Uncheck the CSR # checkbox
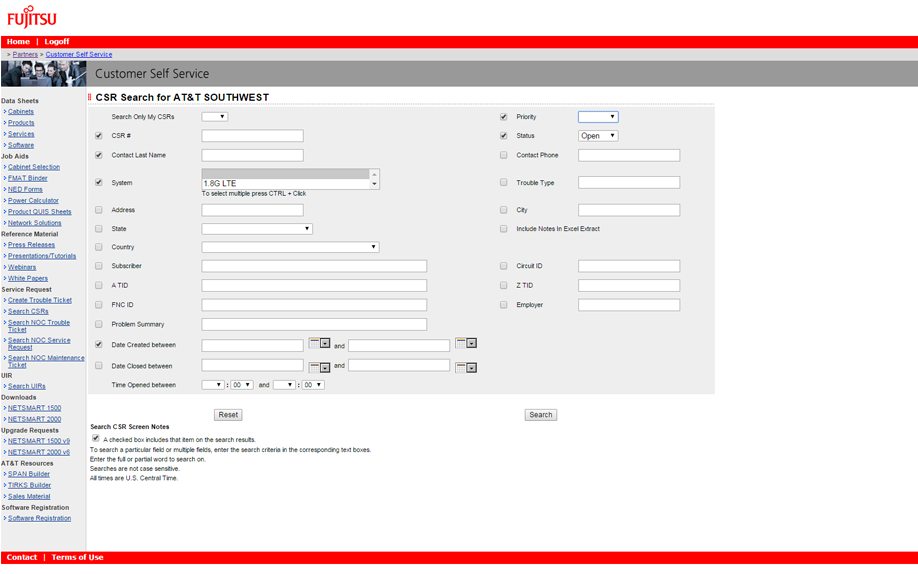Screen dimensions: 918x574 [98, 136]
